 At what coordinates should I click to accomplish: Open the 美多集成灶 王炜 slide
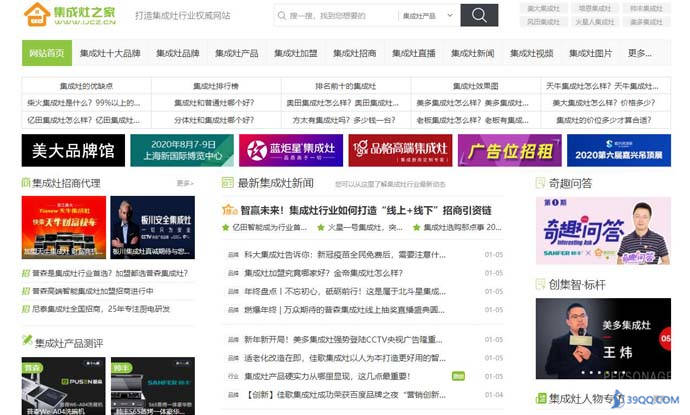(603, 338)
